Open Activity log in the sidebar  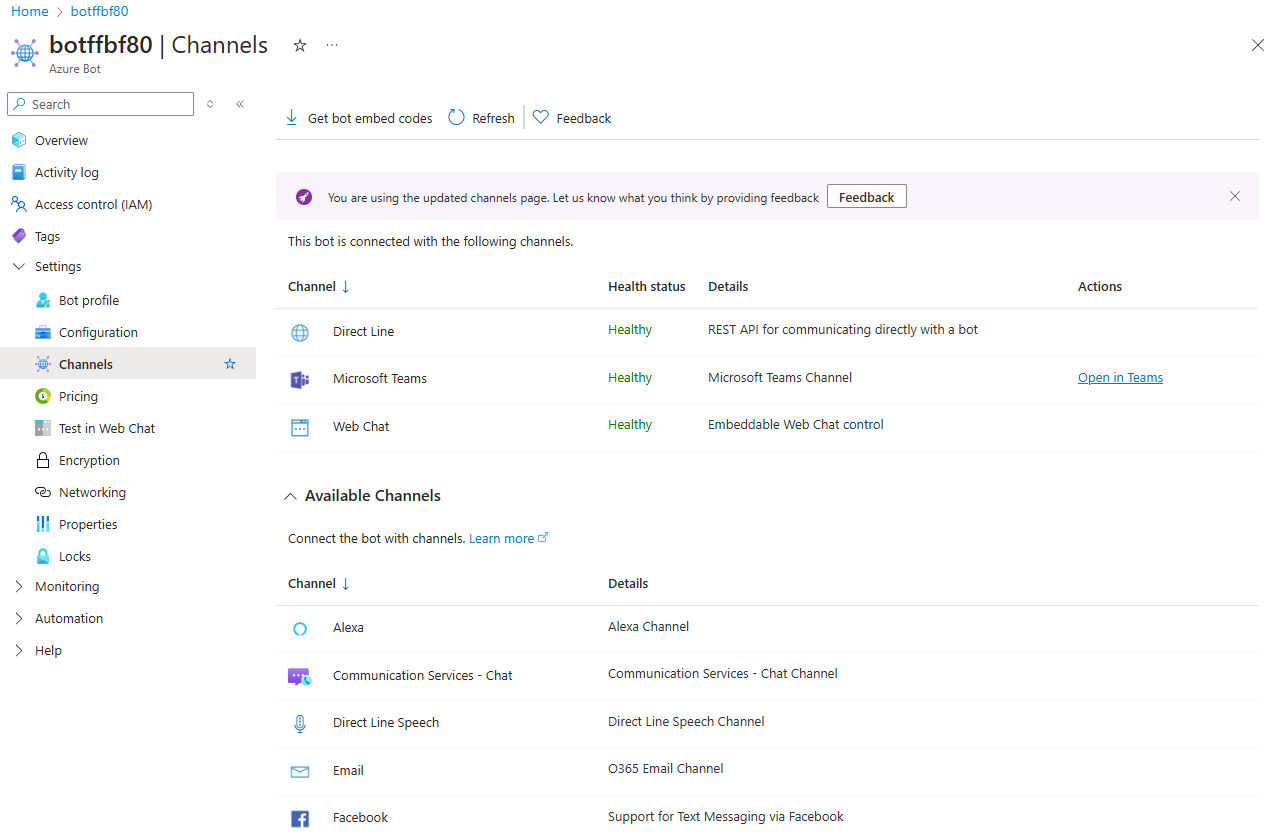click(67, 172)
